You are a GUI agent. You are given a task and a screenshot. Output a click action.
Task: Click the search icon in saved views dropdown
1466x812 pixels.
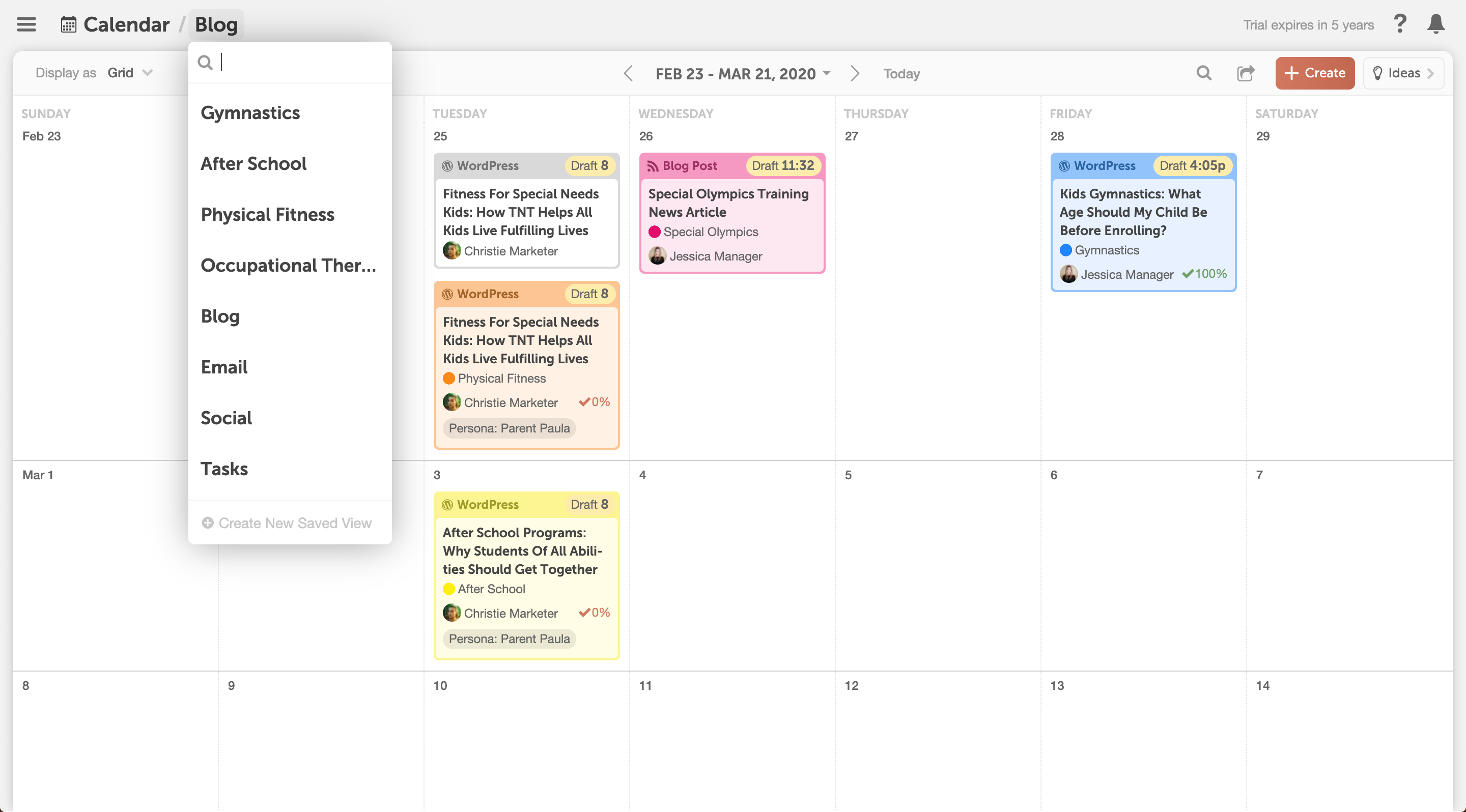tap(205, 62)
